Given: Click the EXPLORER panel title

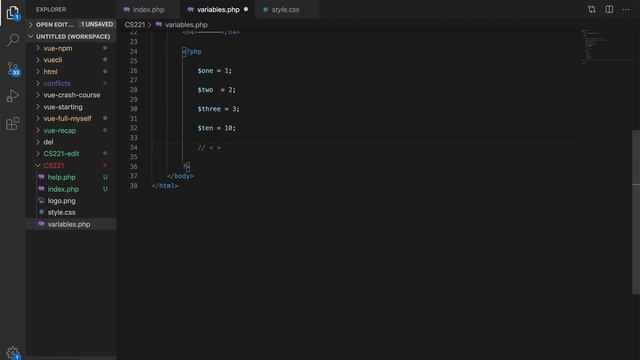Looking at the screenshot, I should (51, 9).
